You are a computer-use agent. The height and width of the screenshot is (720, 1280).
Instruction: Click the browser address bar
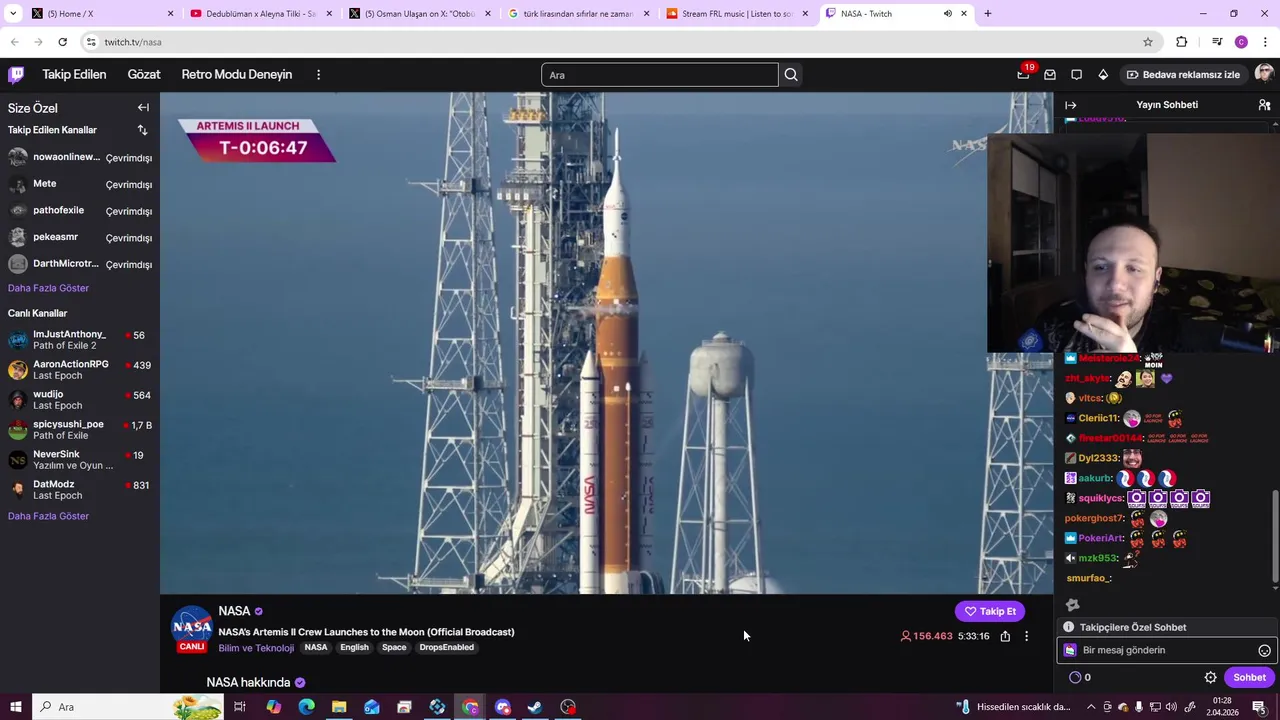[610, 42]
